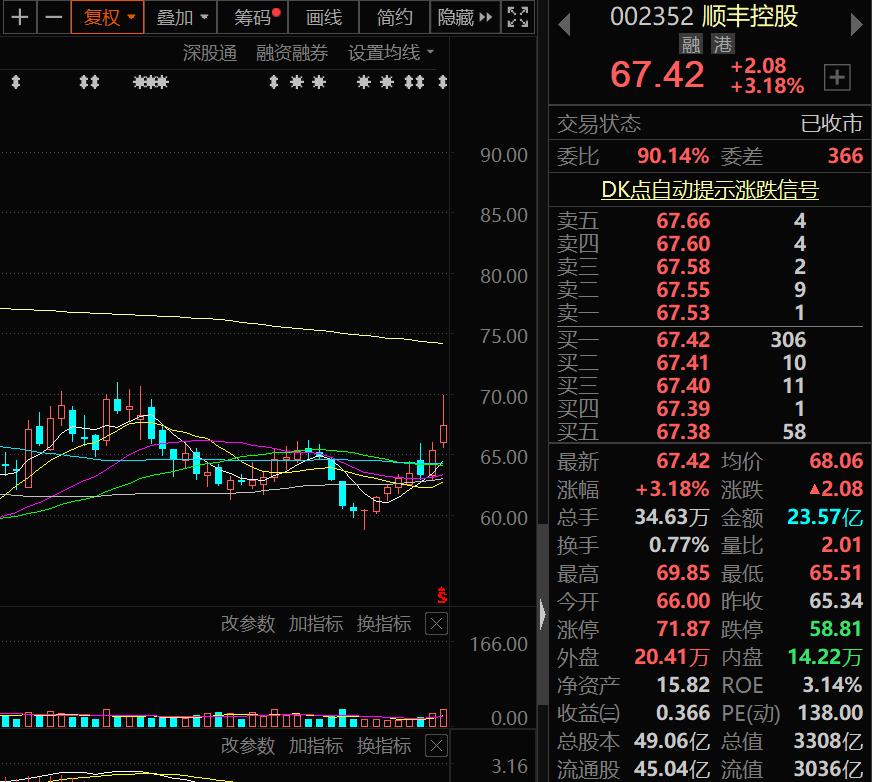Toggle 简约 simplified chart mode
This screenshot has width=872, height=782.
pyautogui.click(x=394, y=17)
